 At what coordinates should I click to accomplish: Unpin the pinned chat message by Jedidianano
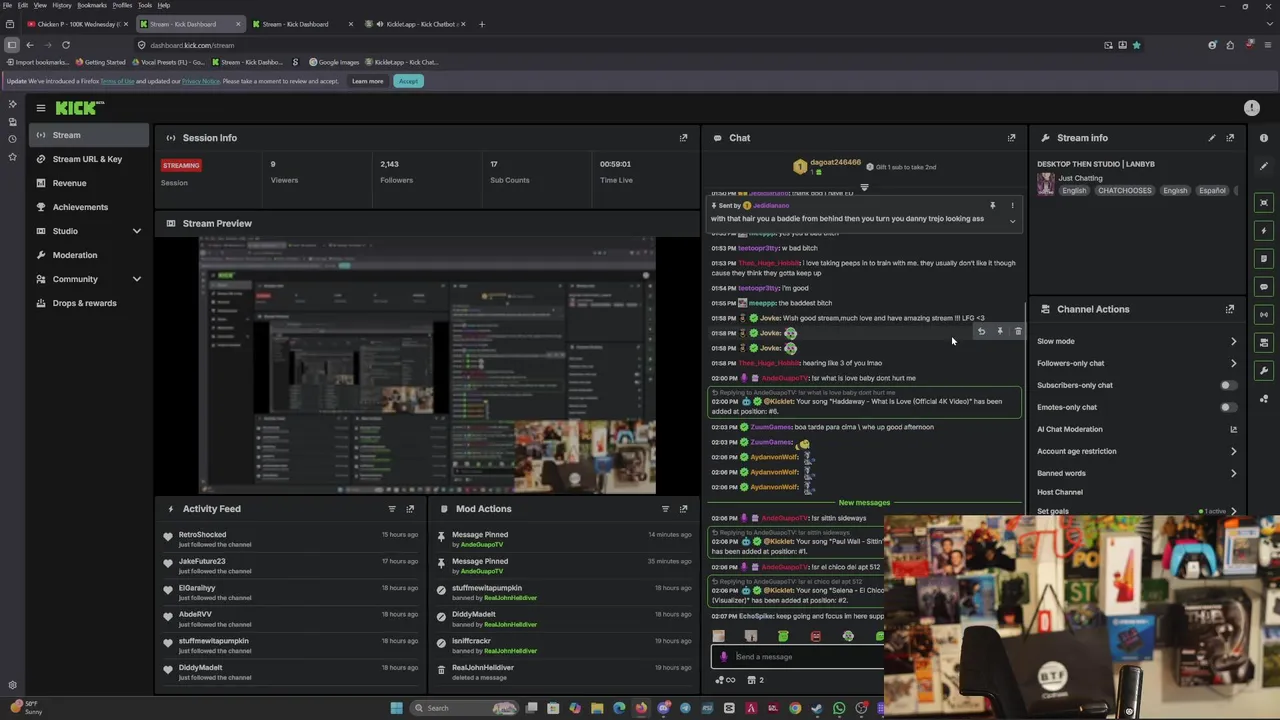point(992,205)
